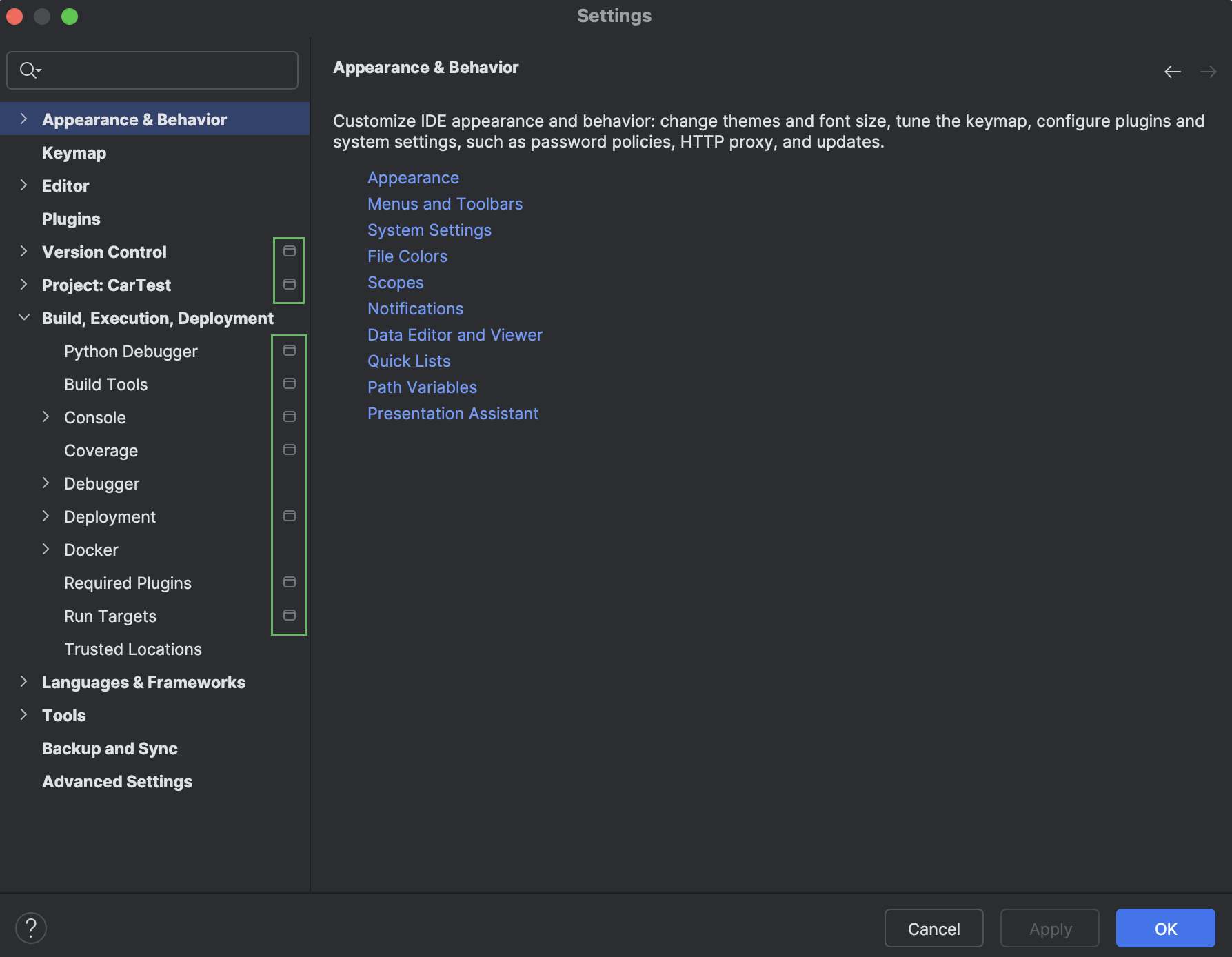Click the modified-settings icon beside Build Tools
Screen dimensions: 1232x957
coord(289,383)
